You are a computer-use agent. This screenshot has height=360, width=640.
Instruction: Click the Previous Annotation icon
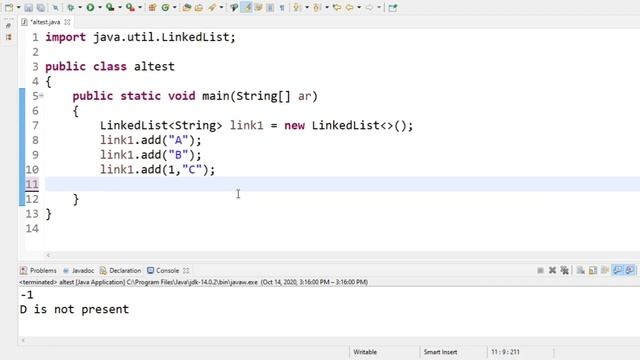pyautogui.click(x=317, y=7)
